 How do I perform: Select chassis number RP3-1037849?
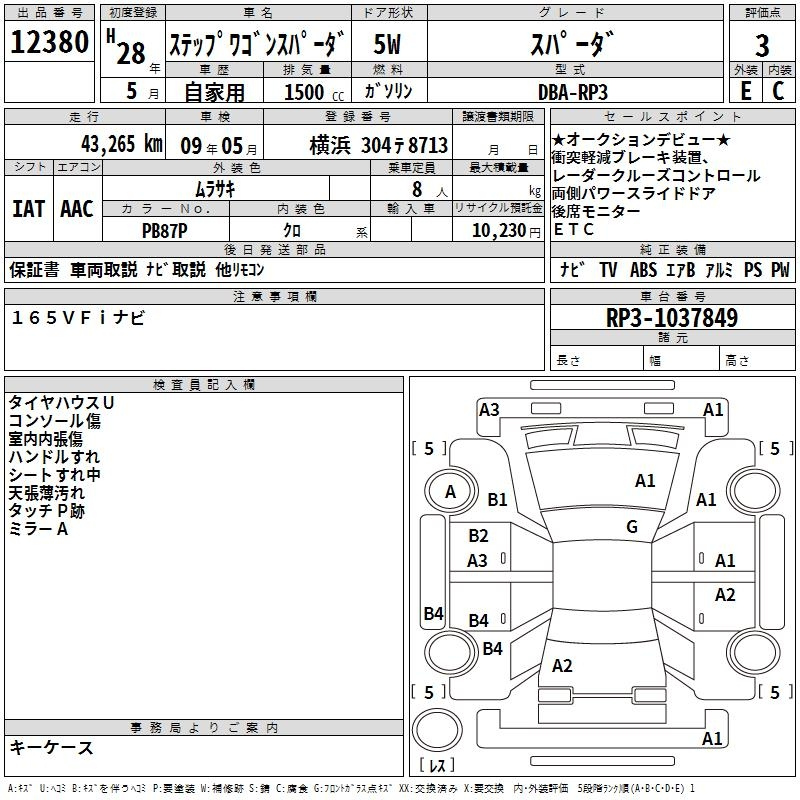[x=672, y=318]
